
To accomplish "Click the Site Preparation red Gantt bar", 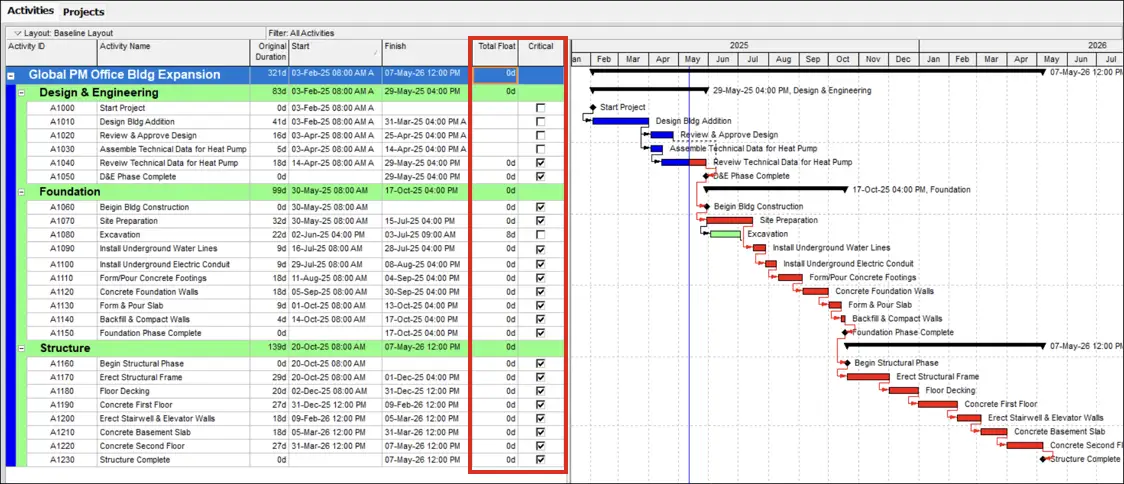I will tap(729, 220).
